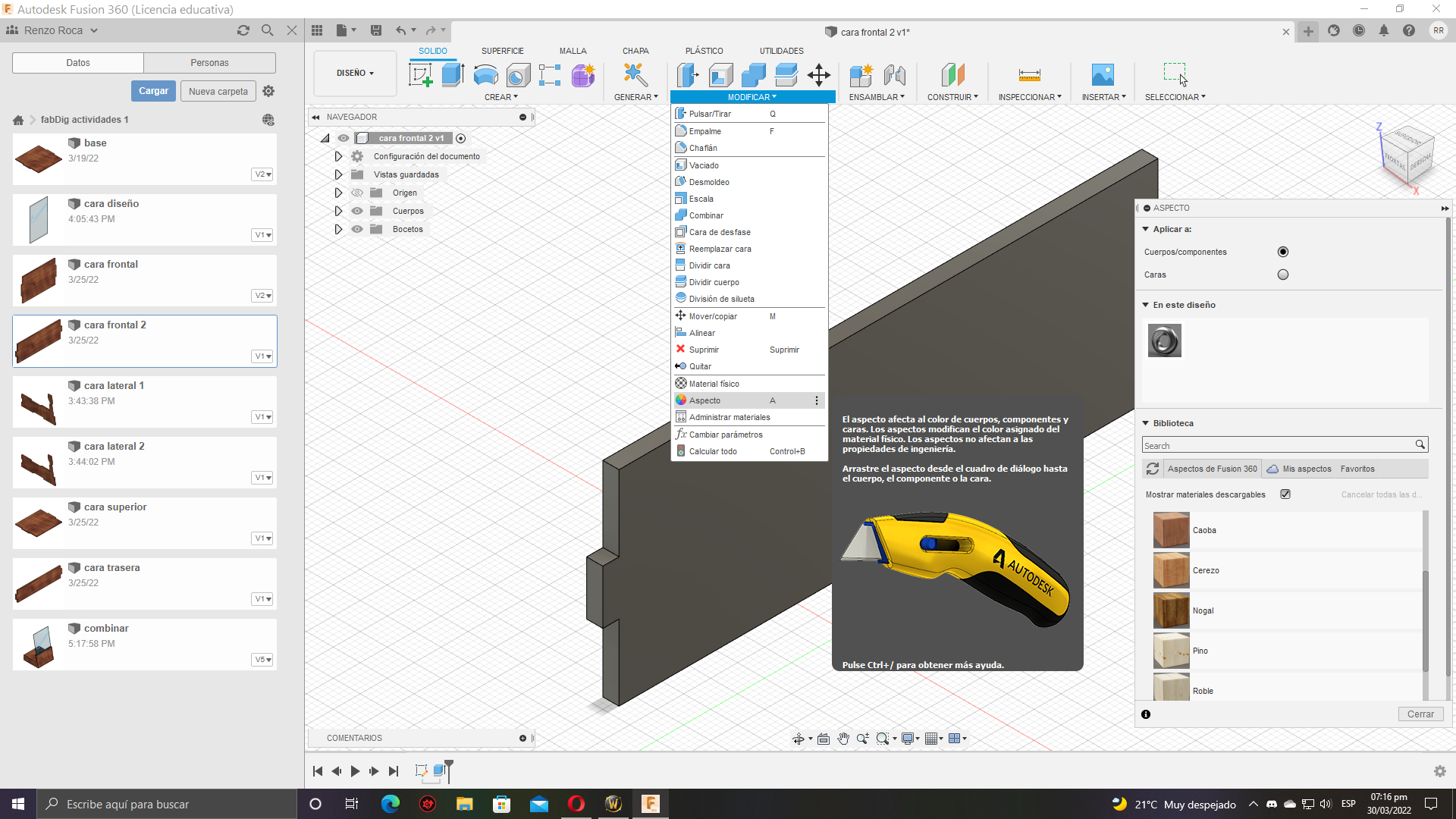The height and width of the screenshot is (819, 1456).
Task: Switch to the SUPERFICIE tab
Action: [x=502, y=51]
